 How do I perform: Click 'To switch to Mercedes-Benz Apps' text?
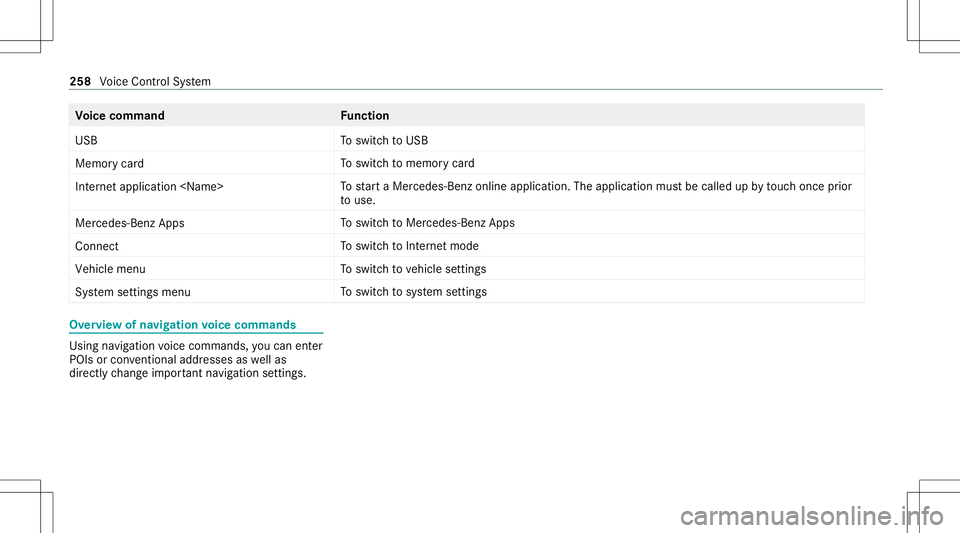click(427, 223)
